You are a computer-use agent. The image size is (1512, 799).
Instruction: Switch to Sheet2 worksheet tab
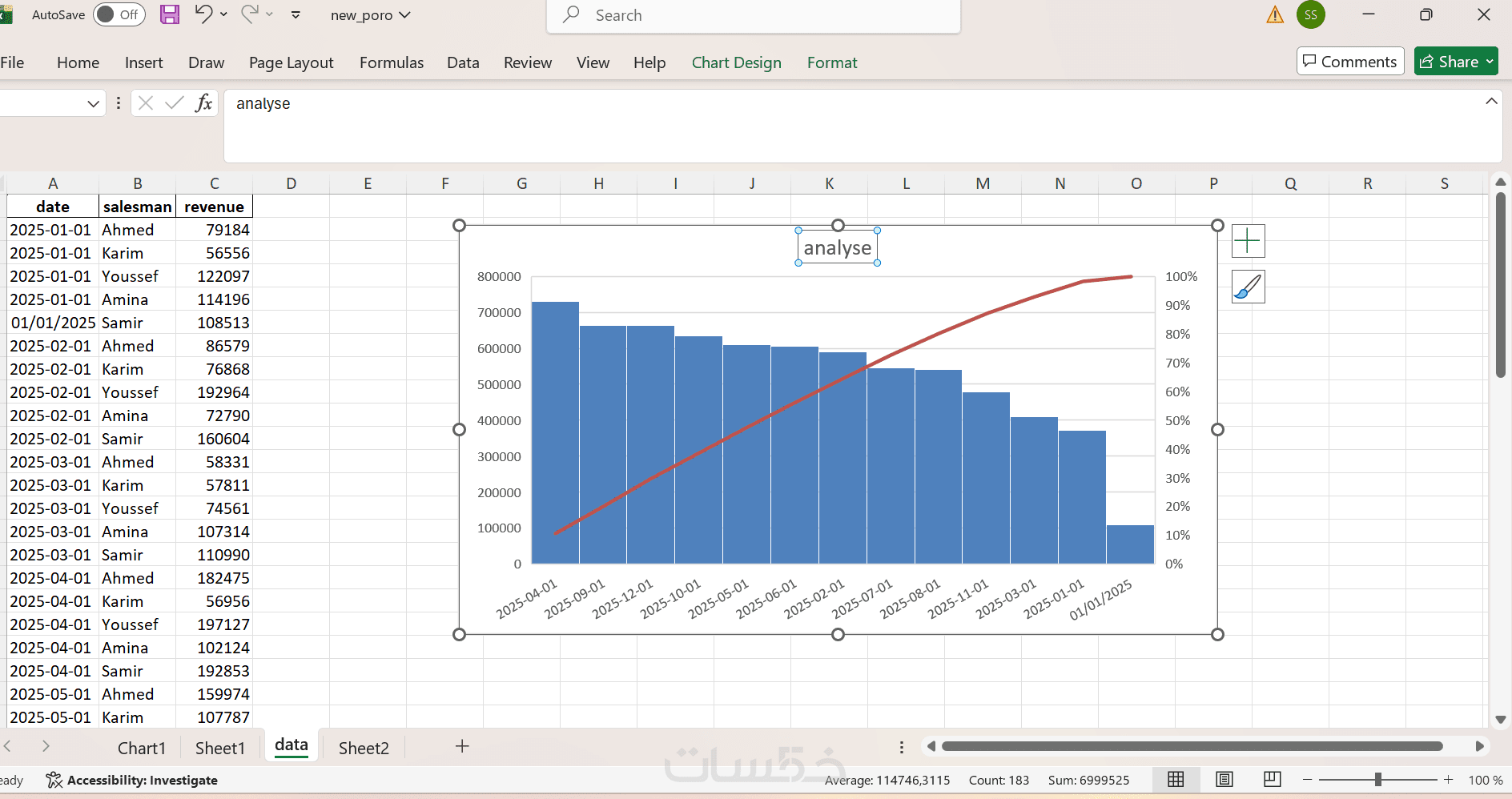coord(364,748)
